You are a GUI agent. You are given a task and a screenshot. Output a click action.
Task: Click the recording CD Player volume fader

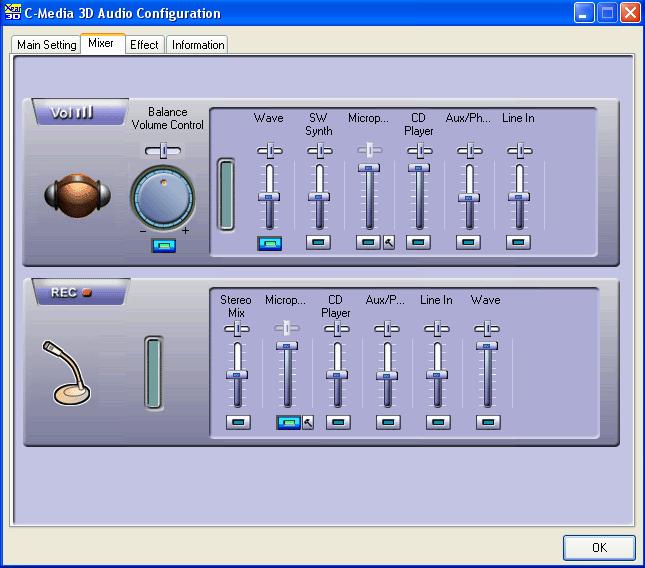click(337, 375)
